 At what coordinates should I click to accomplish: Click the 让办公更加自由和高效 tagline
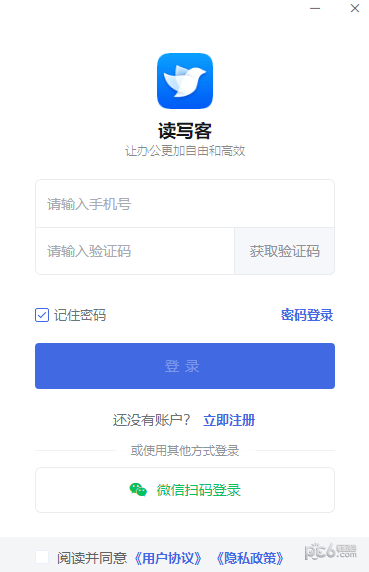click(185, 151)
